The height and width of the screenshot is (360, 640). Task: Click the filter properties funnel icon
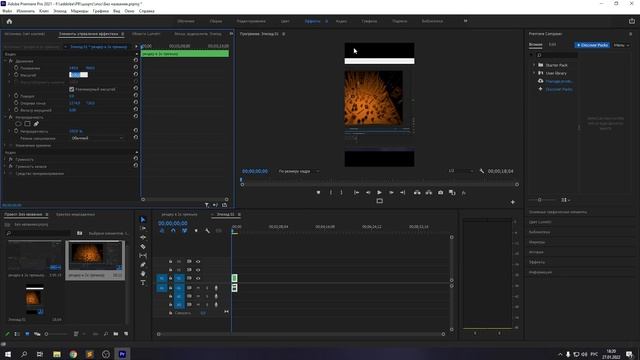207,205
